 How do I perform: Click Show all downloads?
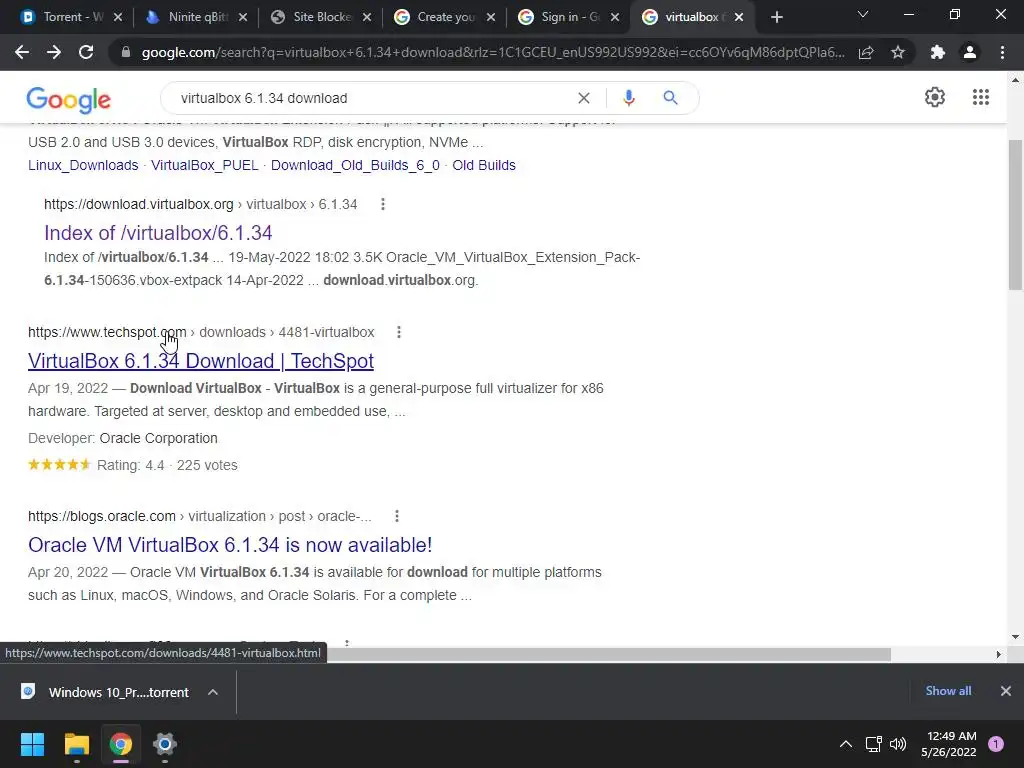coord(948,691)
